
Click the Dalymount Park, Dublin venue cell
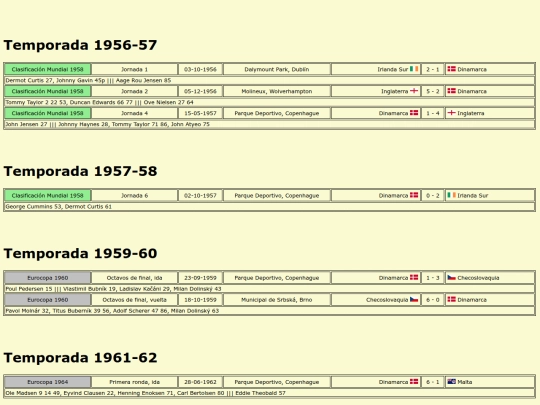(x=277, y=69)
